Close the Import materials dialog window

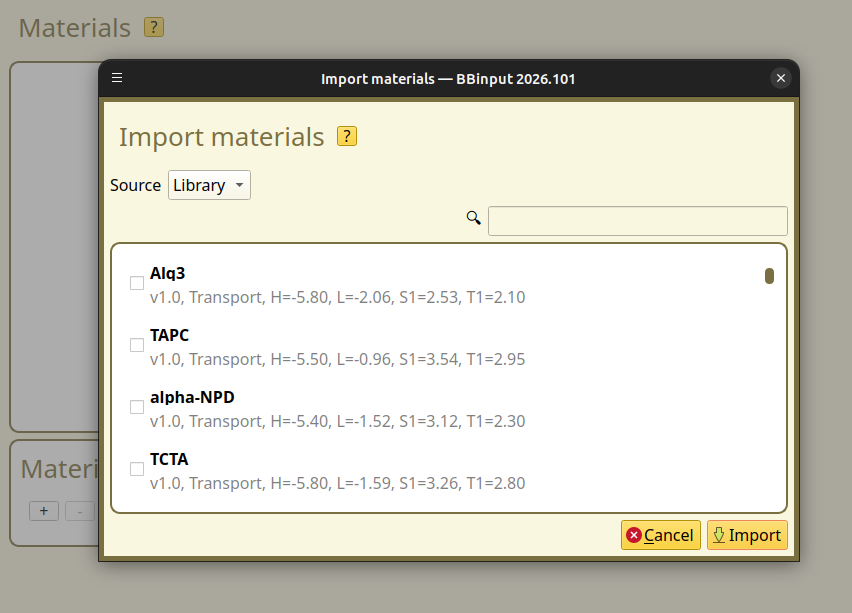click(781, 78)
